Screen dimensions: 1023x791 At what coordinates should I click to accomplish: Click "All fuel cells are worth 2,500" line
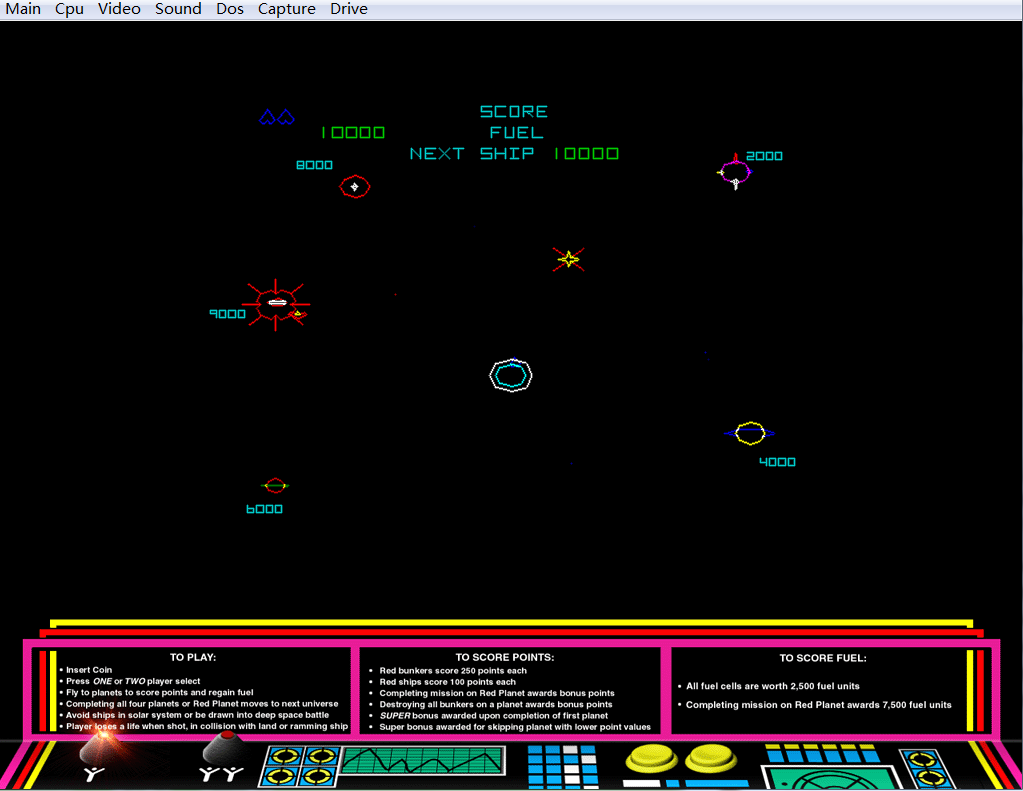click(772, 686)
